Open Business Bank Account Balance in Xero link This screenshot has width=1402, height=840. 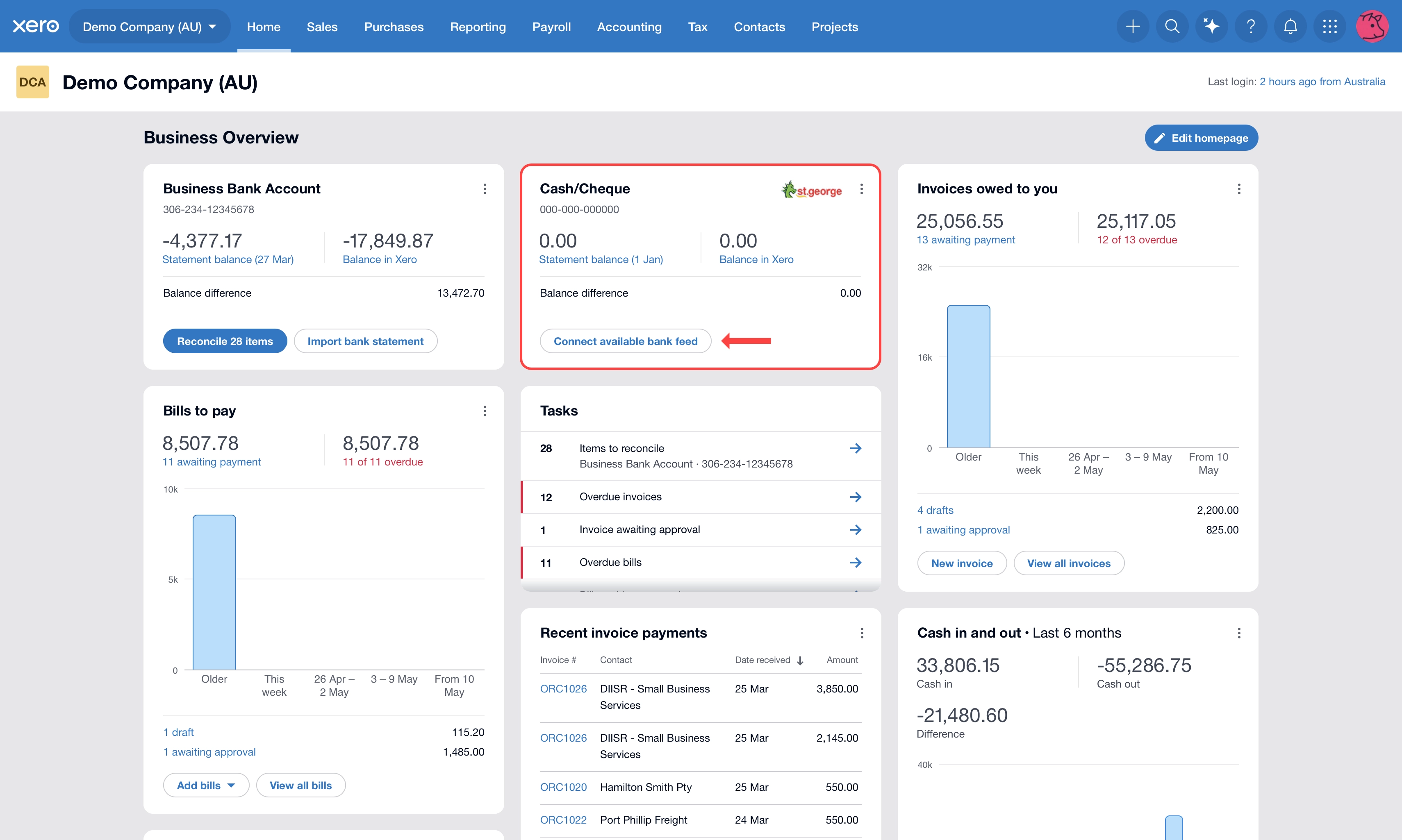379,260
